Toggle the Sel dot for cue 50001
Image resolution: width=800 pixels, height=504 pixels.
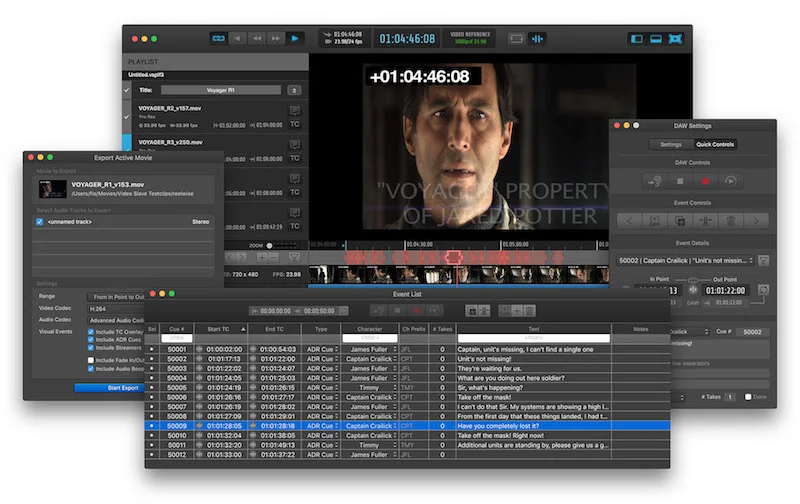tap(152, 349)
